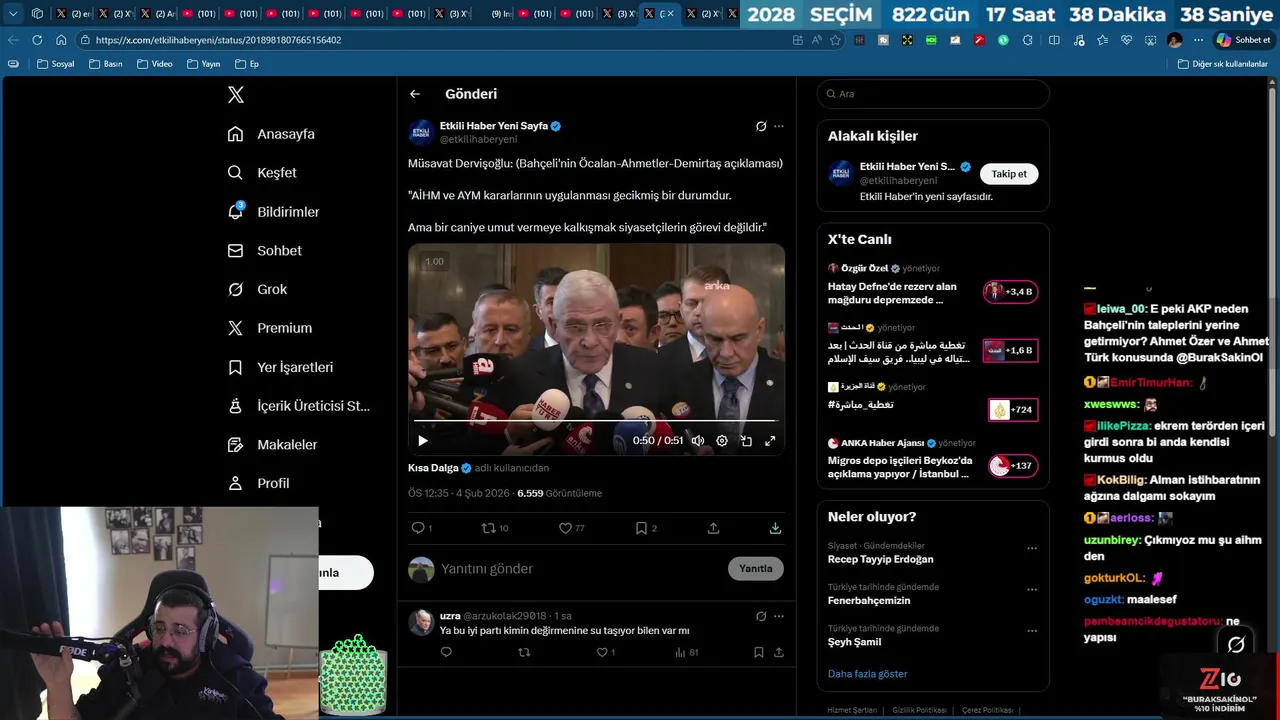Click the browser address bar URL
The height and width of the screenshot is (720, 1280).
tap(218, 40)
